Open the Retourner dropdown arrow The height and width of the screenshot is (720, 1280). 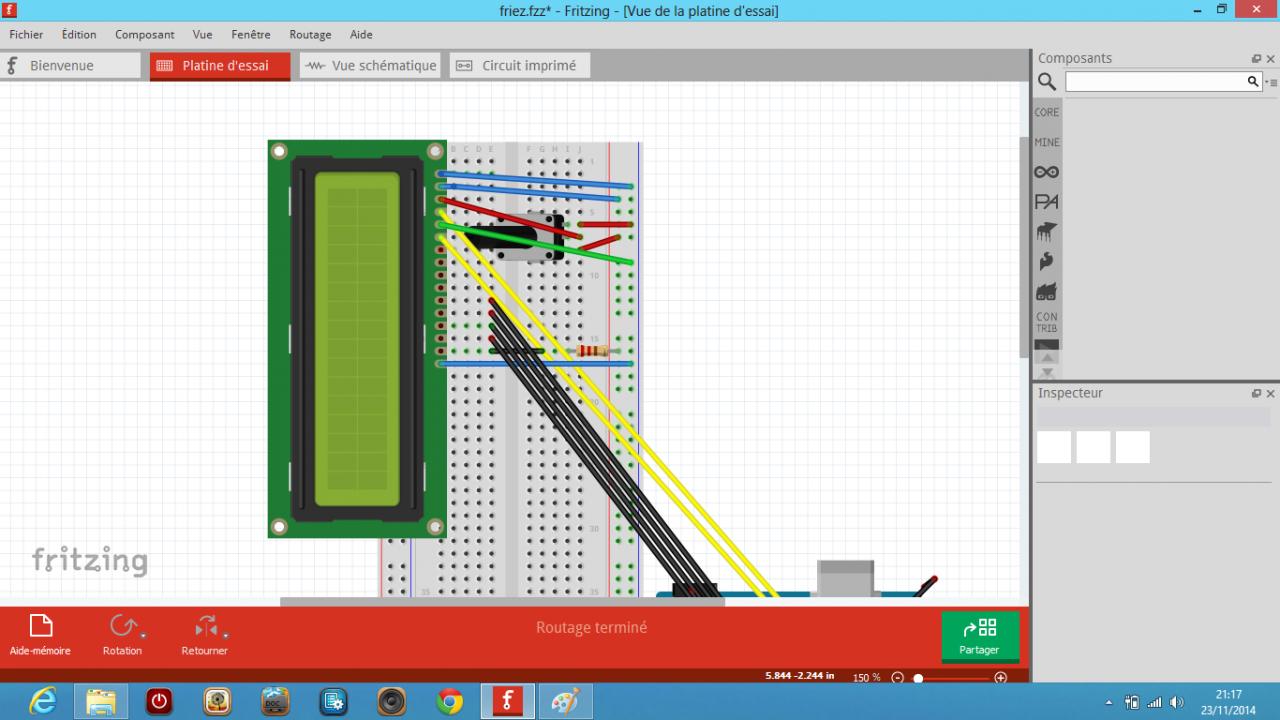point(226,635)
